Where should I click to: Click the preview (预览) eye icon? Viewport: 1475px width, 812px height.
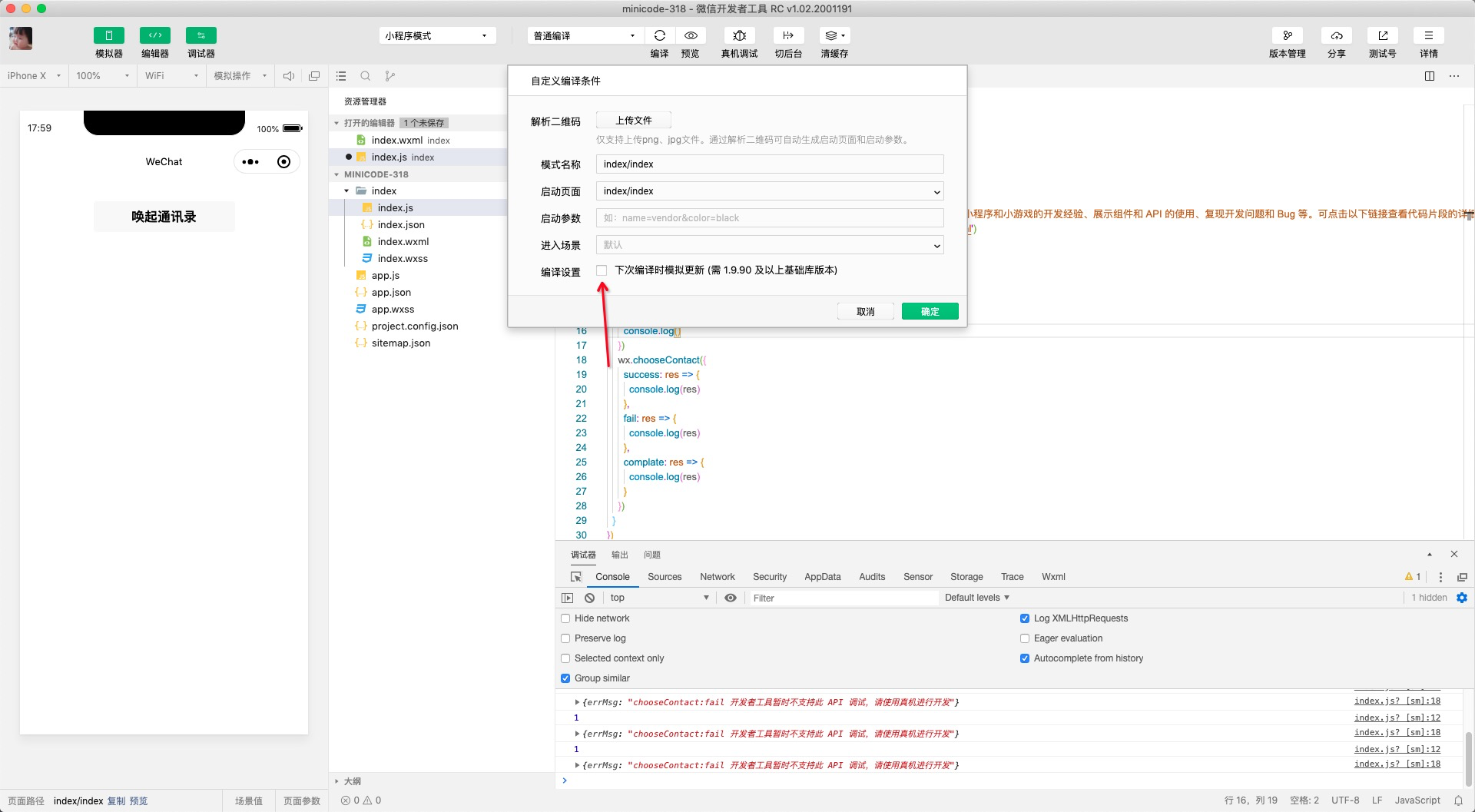691,35
